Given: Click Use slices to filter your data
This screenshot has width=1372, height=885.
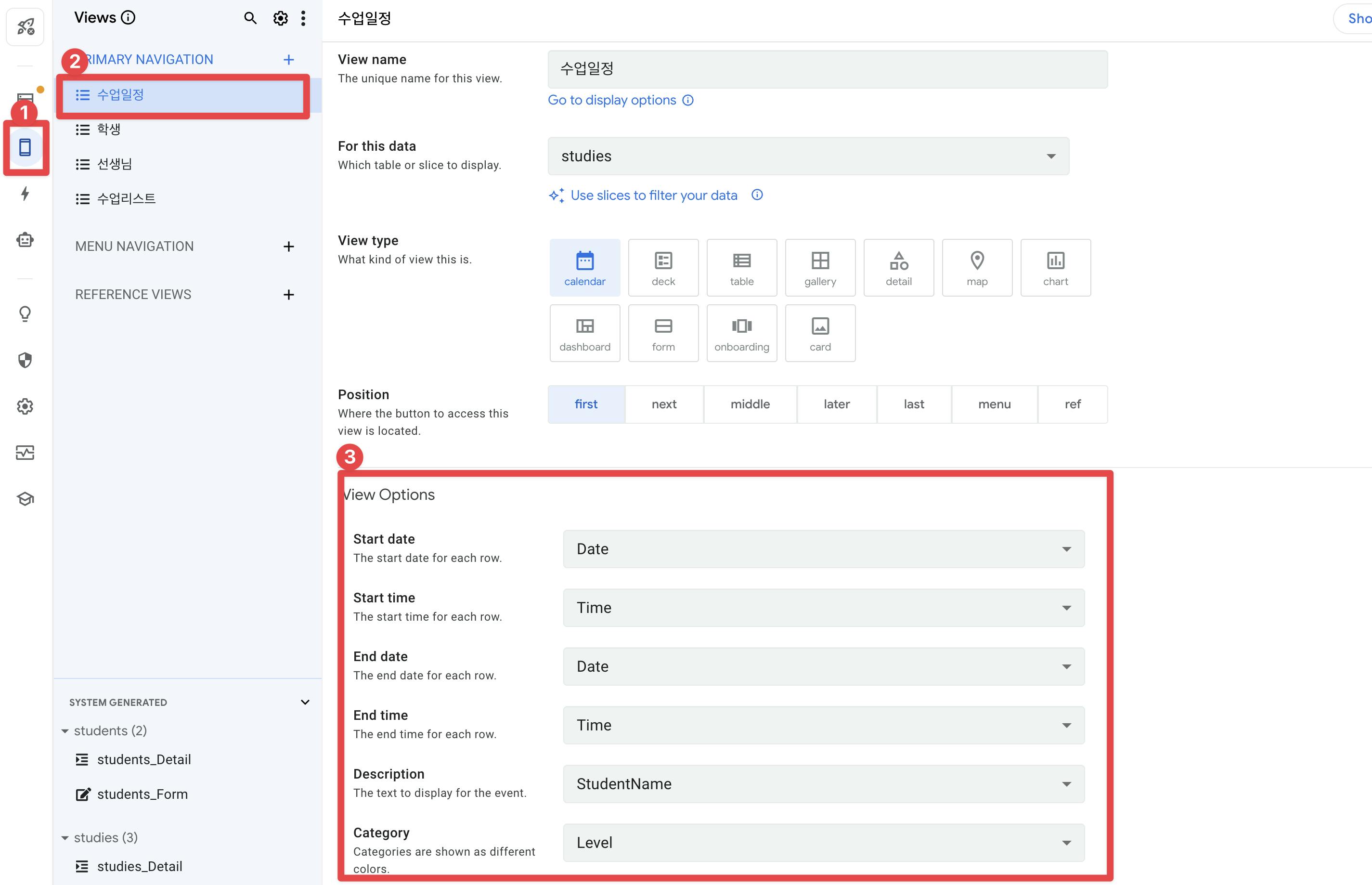Looking at the screenshot, I should click(653, 195).
